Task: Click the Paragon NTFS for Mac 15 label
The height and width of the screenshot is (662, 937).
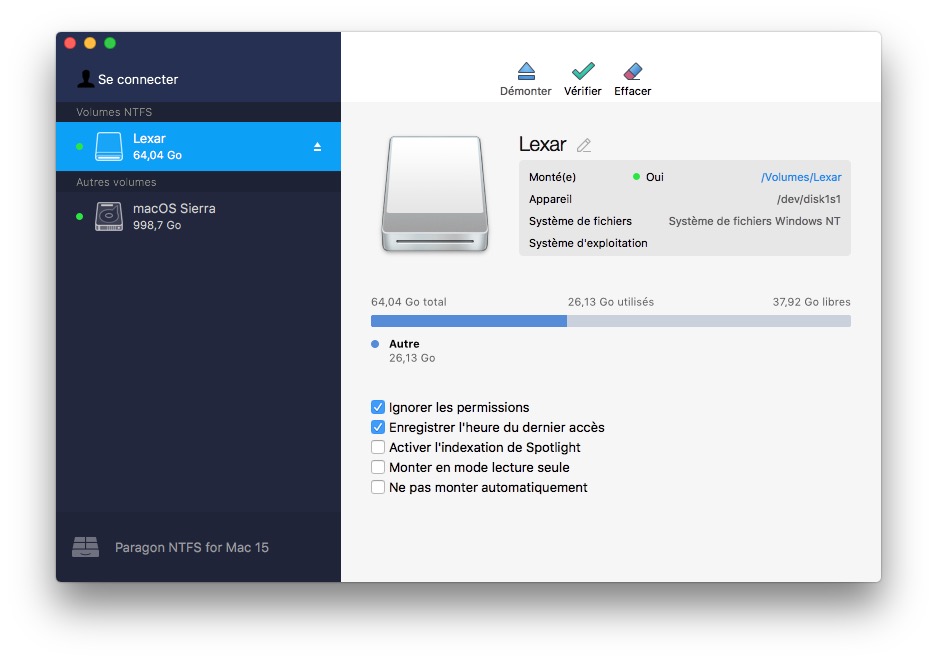Action: pos(192,547)
